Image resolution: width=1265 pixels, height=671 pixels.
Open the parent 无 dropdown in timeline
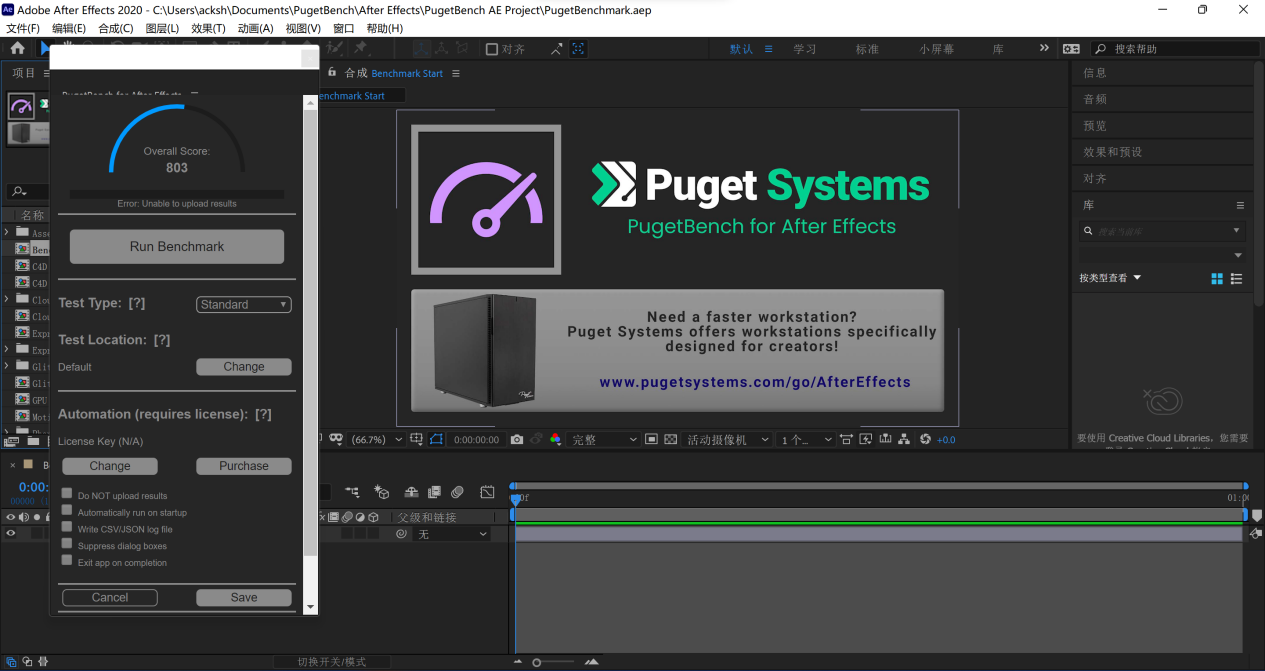pyautogui.click(x=453, y=534)
